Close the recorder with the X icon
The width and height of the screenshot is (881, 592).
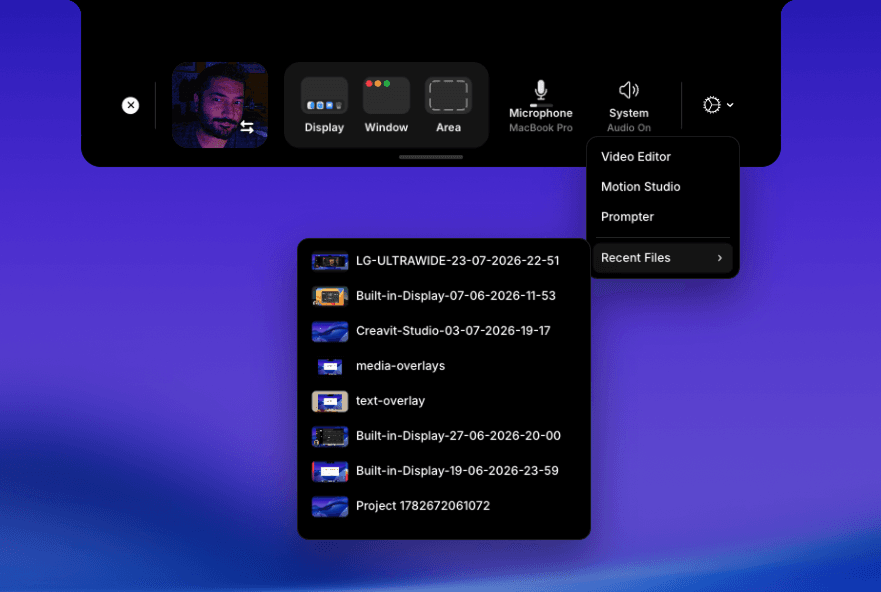tap(130, 105)
